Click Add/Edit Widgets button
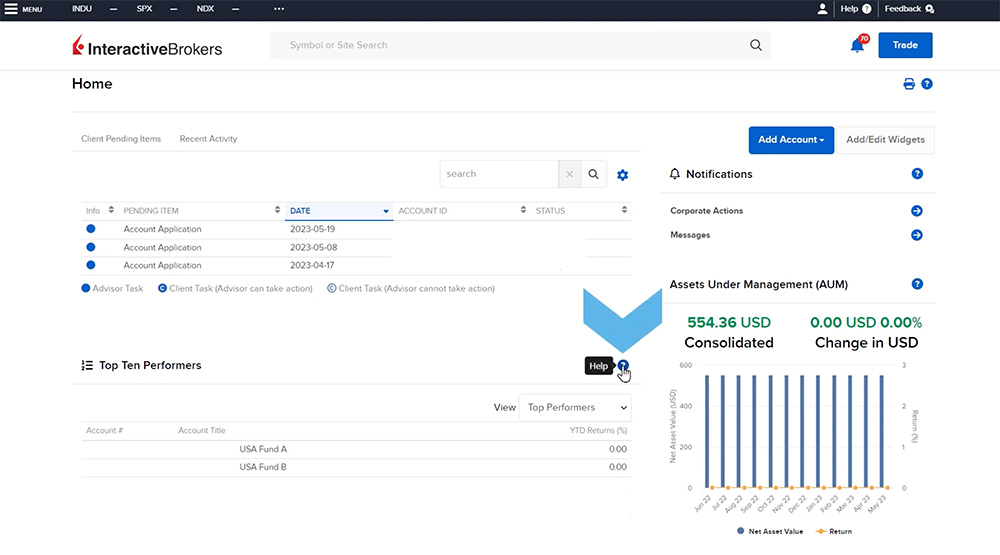The image size is (1000, 555). pyautogui.click(x=885, y=140)
